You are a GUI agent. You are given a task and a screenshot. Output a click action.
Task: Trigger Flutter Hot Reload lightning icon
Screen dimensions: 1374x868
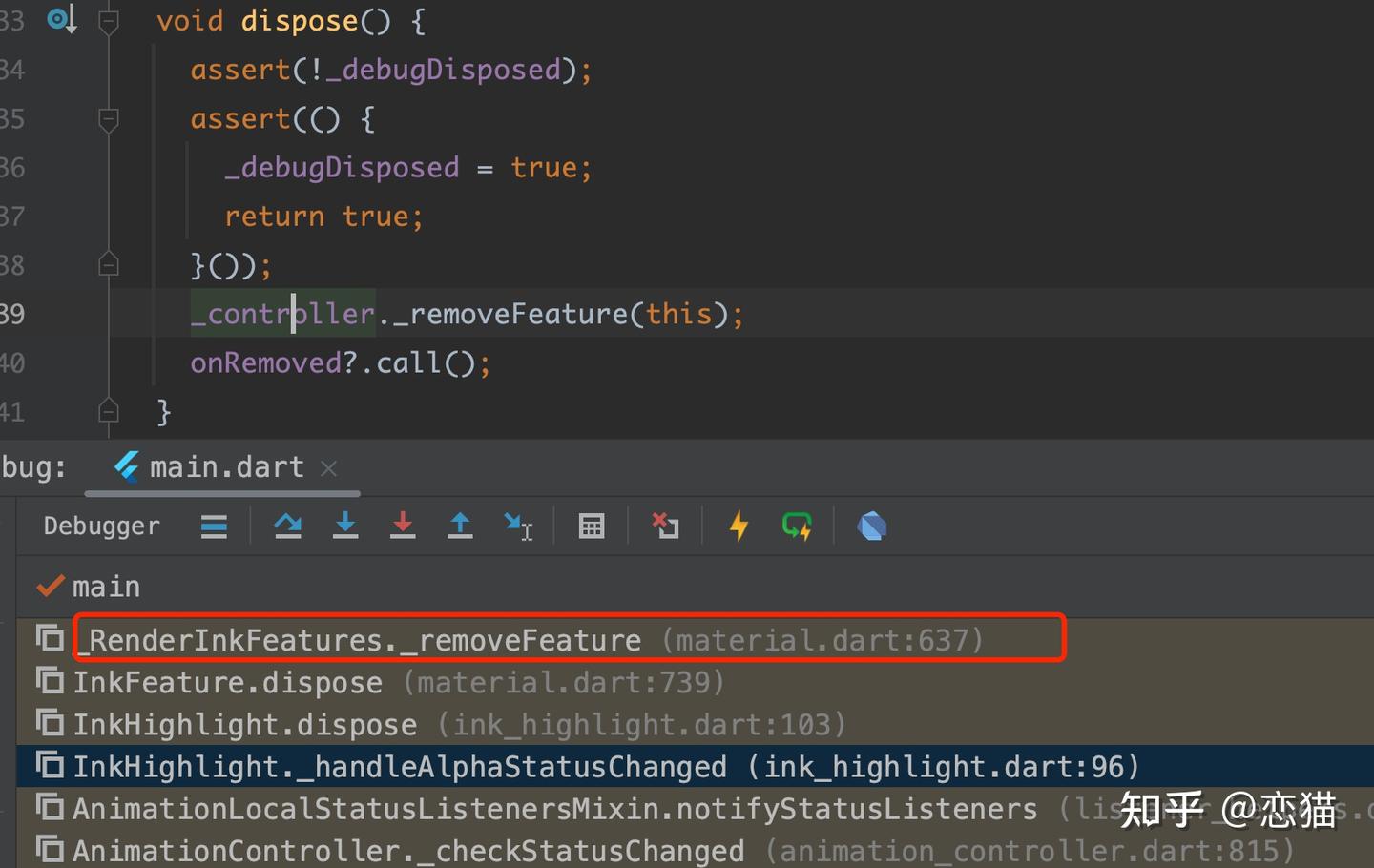coord(739,527)
